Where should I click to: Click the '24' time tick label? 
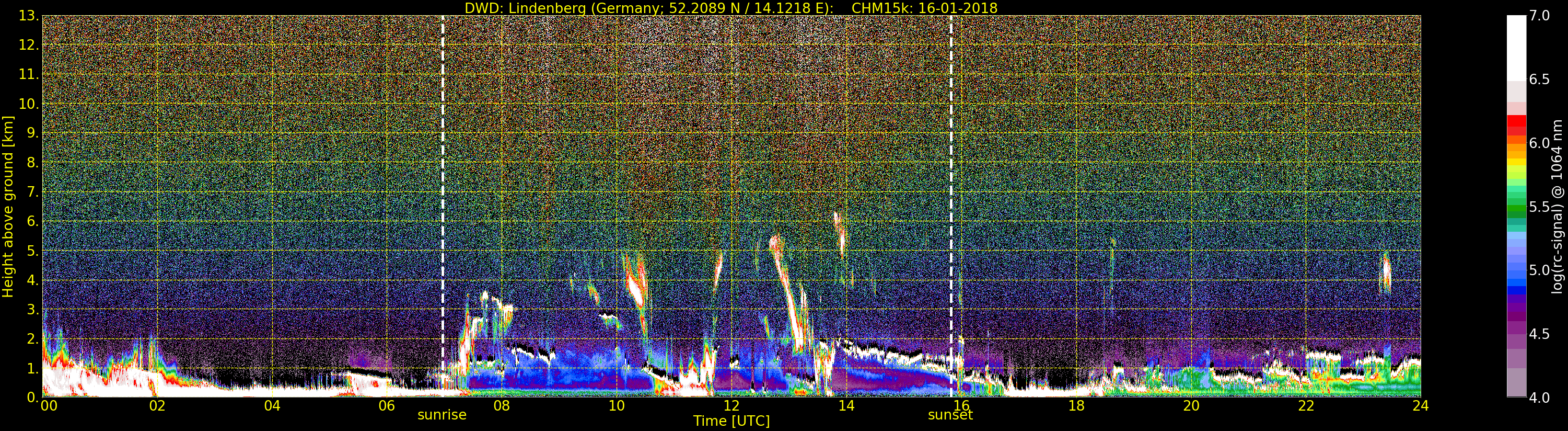point(1420,405)
